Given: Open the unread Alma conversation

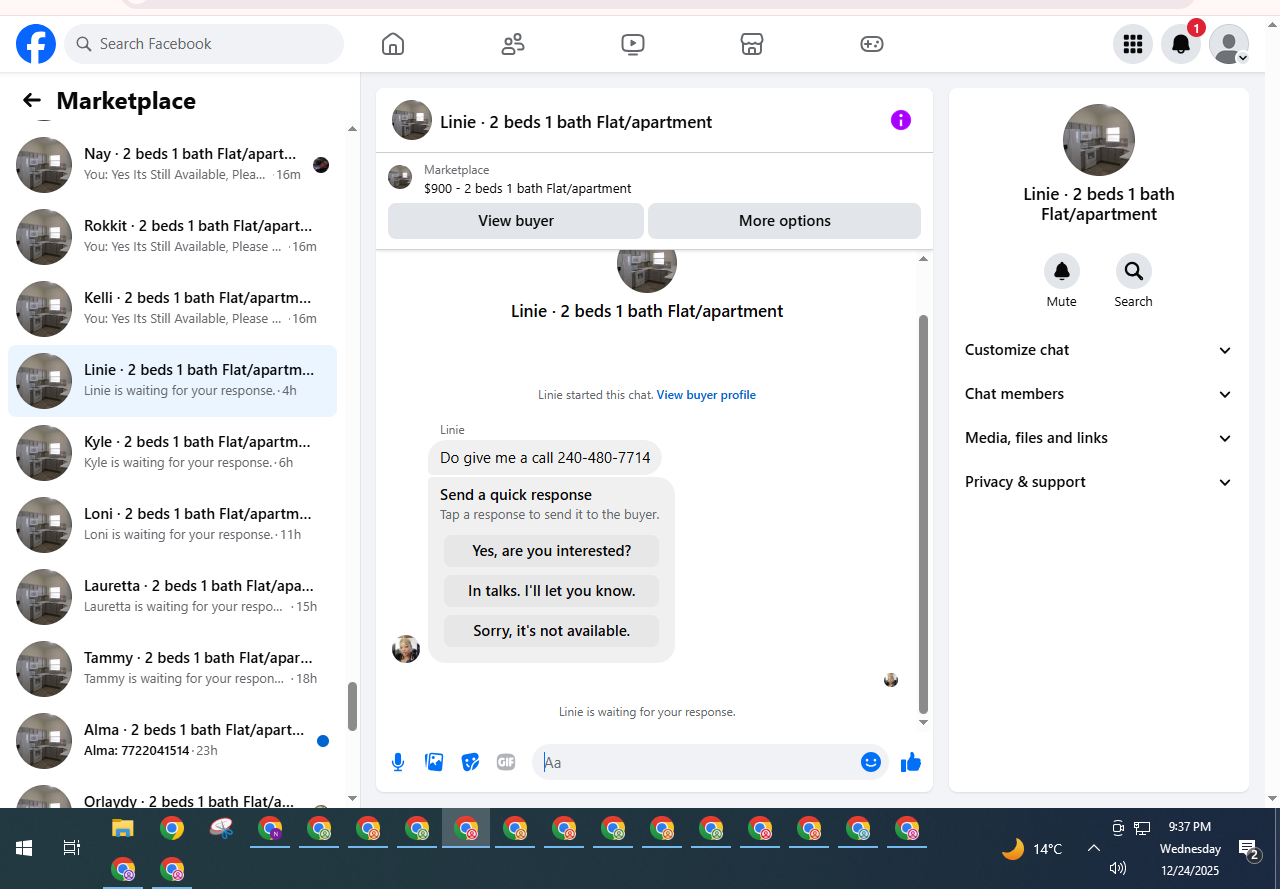Looking at the screenshot, I should 172,741.
